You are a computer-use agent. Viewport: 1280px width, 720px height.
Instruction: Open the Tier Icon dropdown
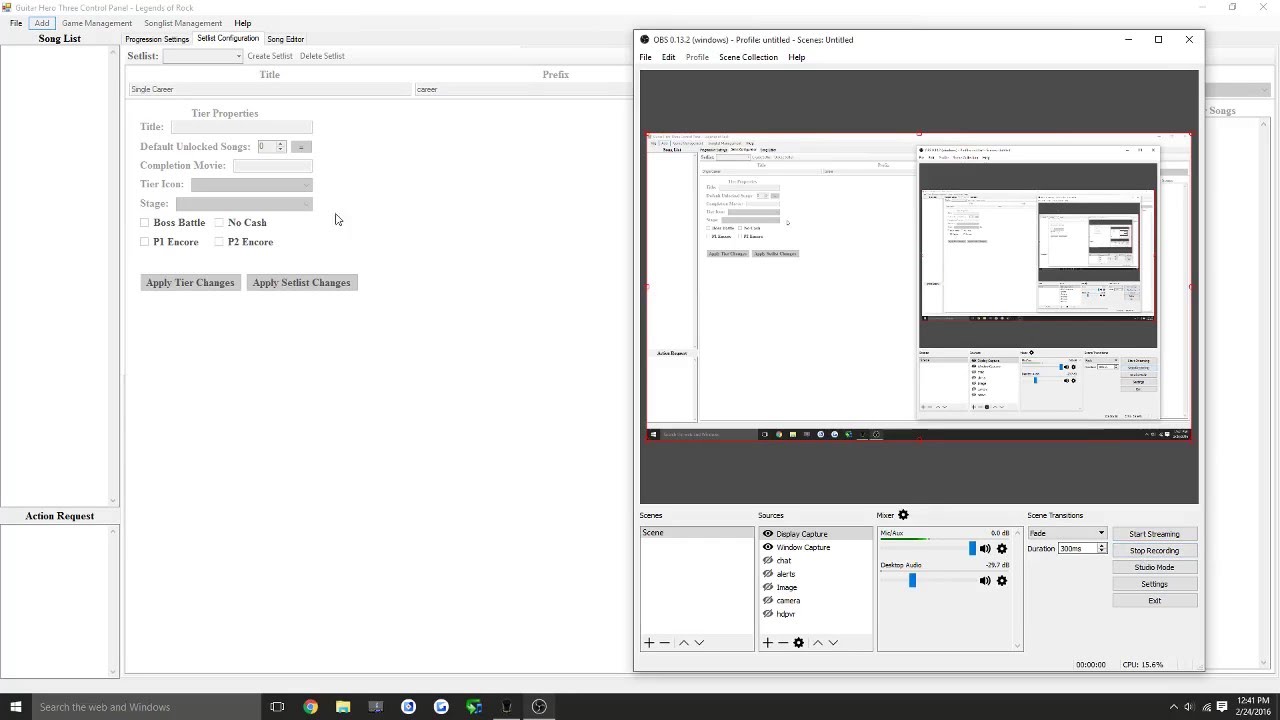tap(251, 184)
